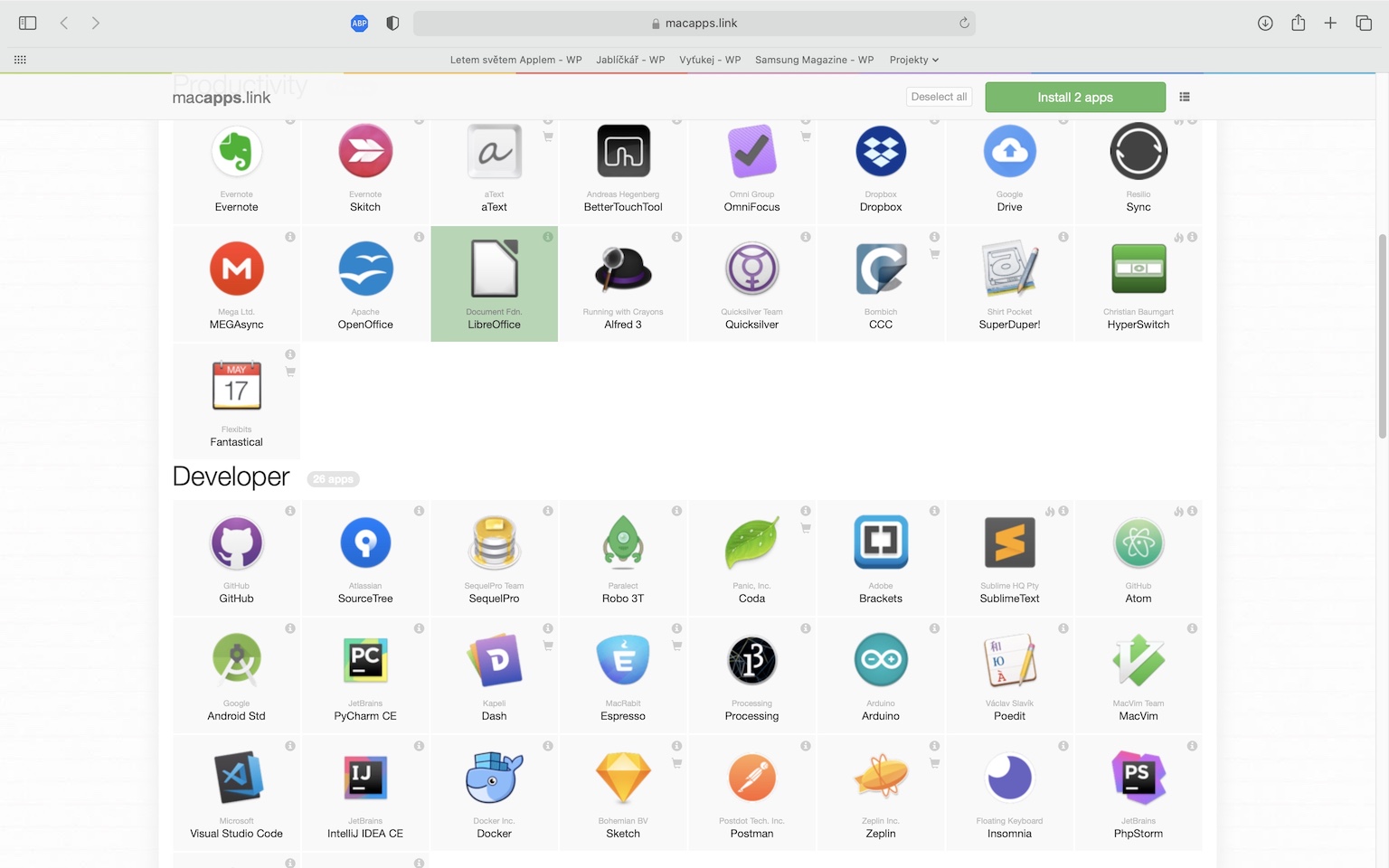
Task: Select the GitHub app icon
Action: (x=236, y=542)
